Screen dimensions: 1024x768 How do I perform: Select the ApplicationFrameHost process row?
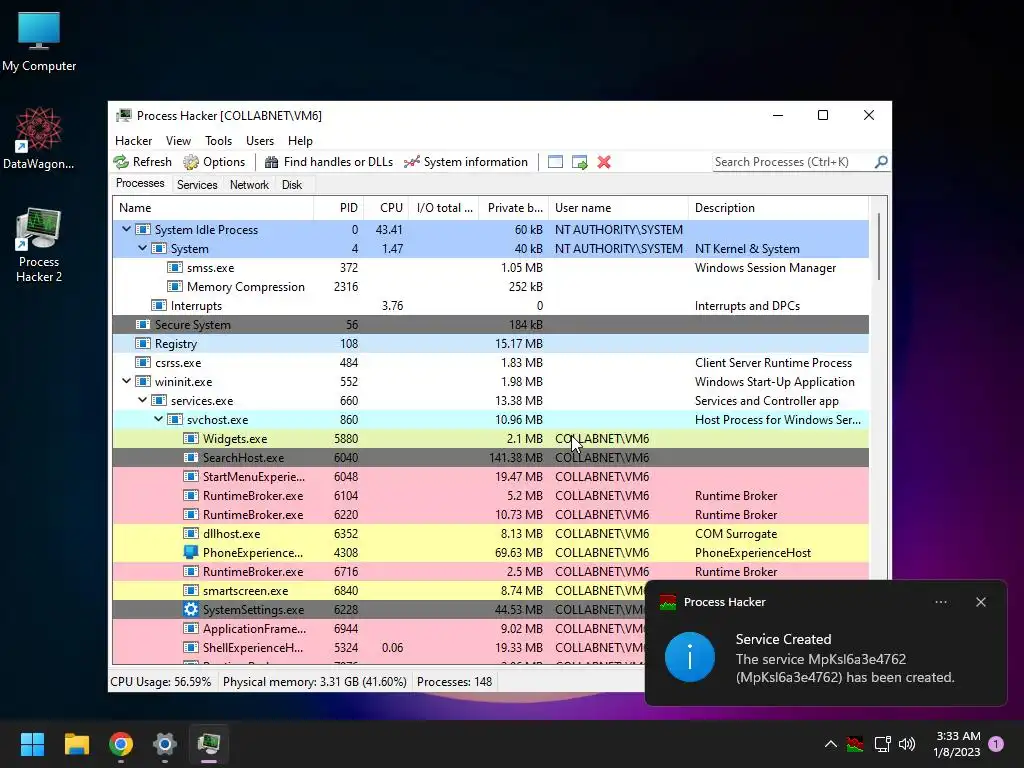click(x=379, y=629)
